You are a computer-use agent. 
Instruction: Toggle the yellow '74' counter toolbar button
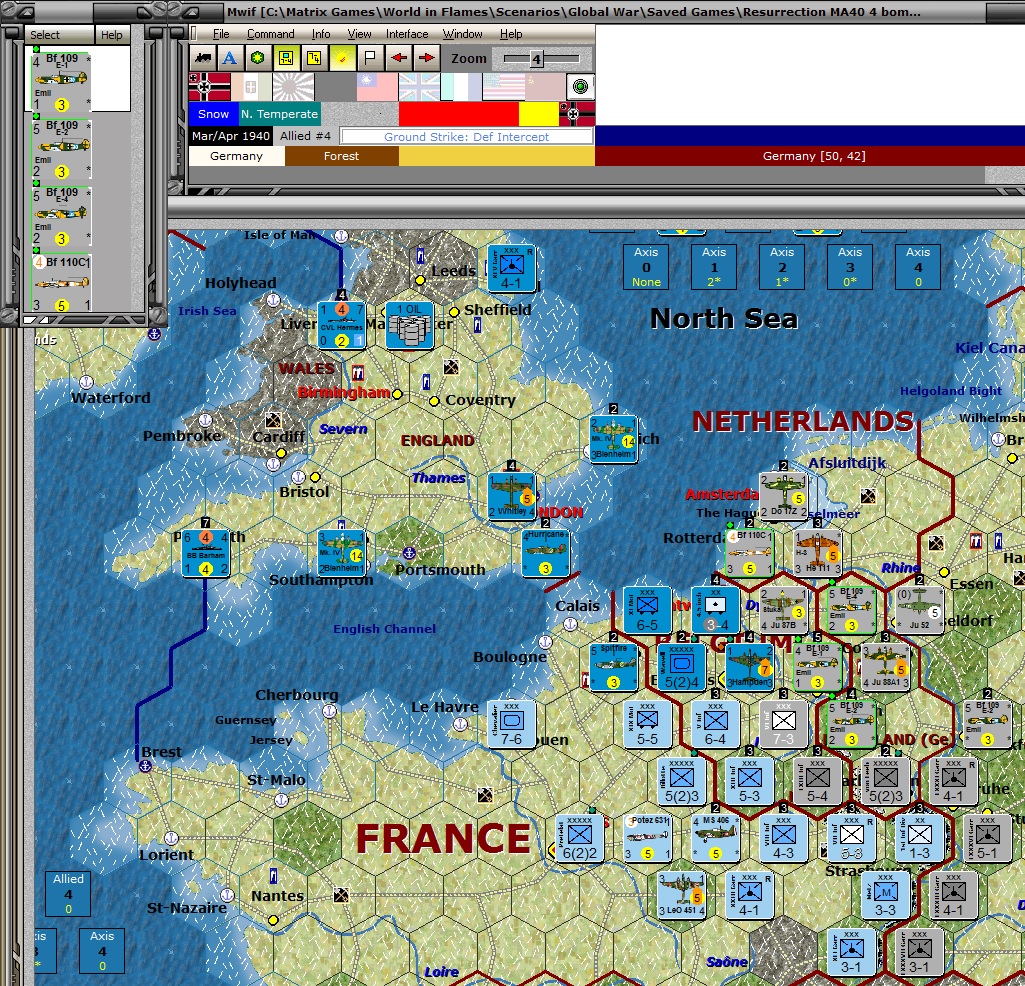coord(314,58)
